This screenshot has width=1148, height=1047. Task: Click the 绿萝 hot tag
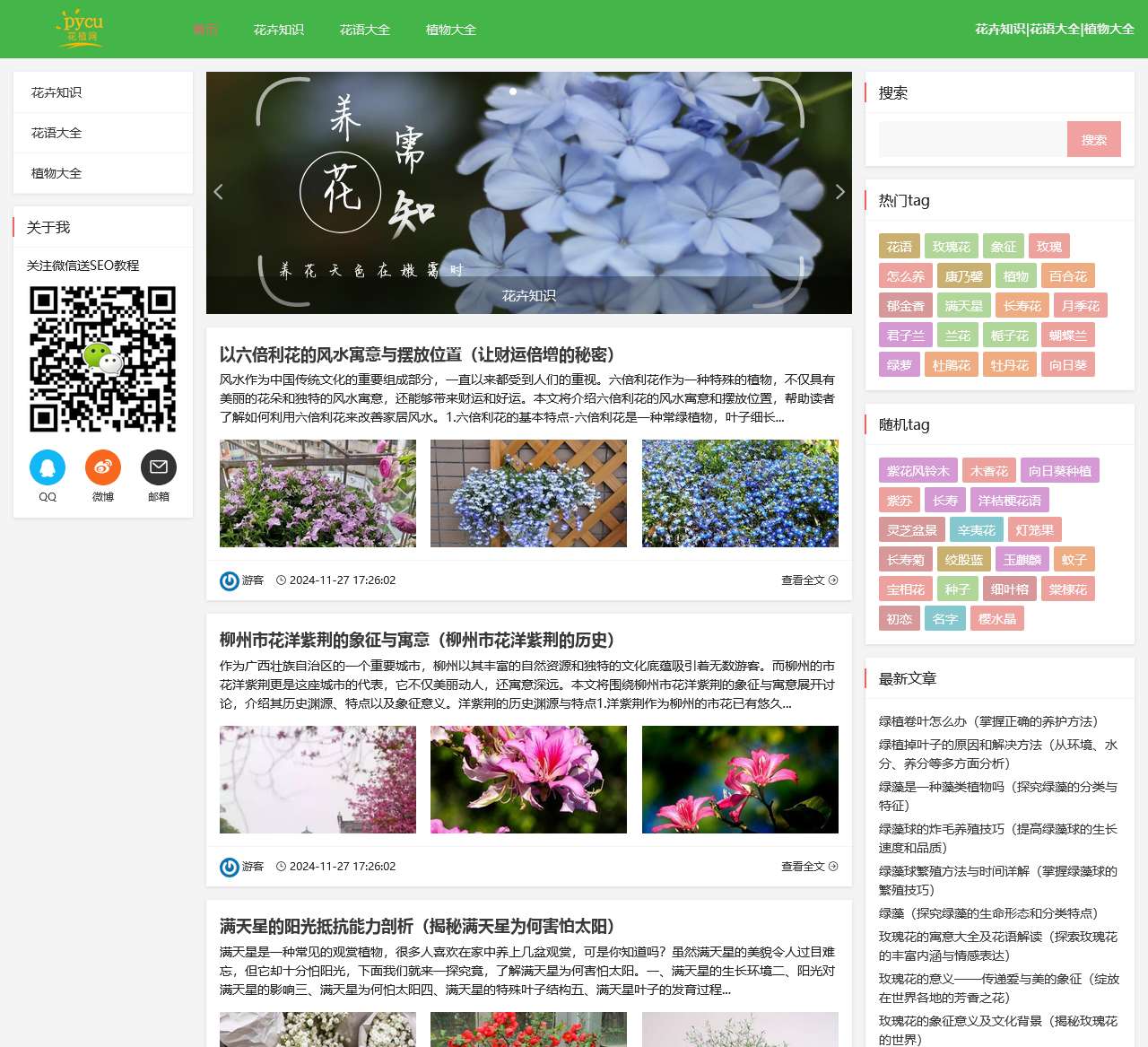click(x=900, y=365)
